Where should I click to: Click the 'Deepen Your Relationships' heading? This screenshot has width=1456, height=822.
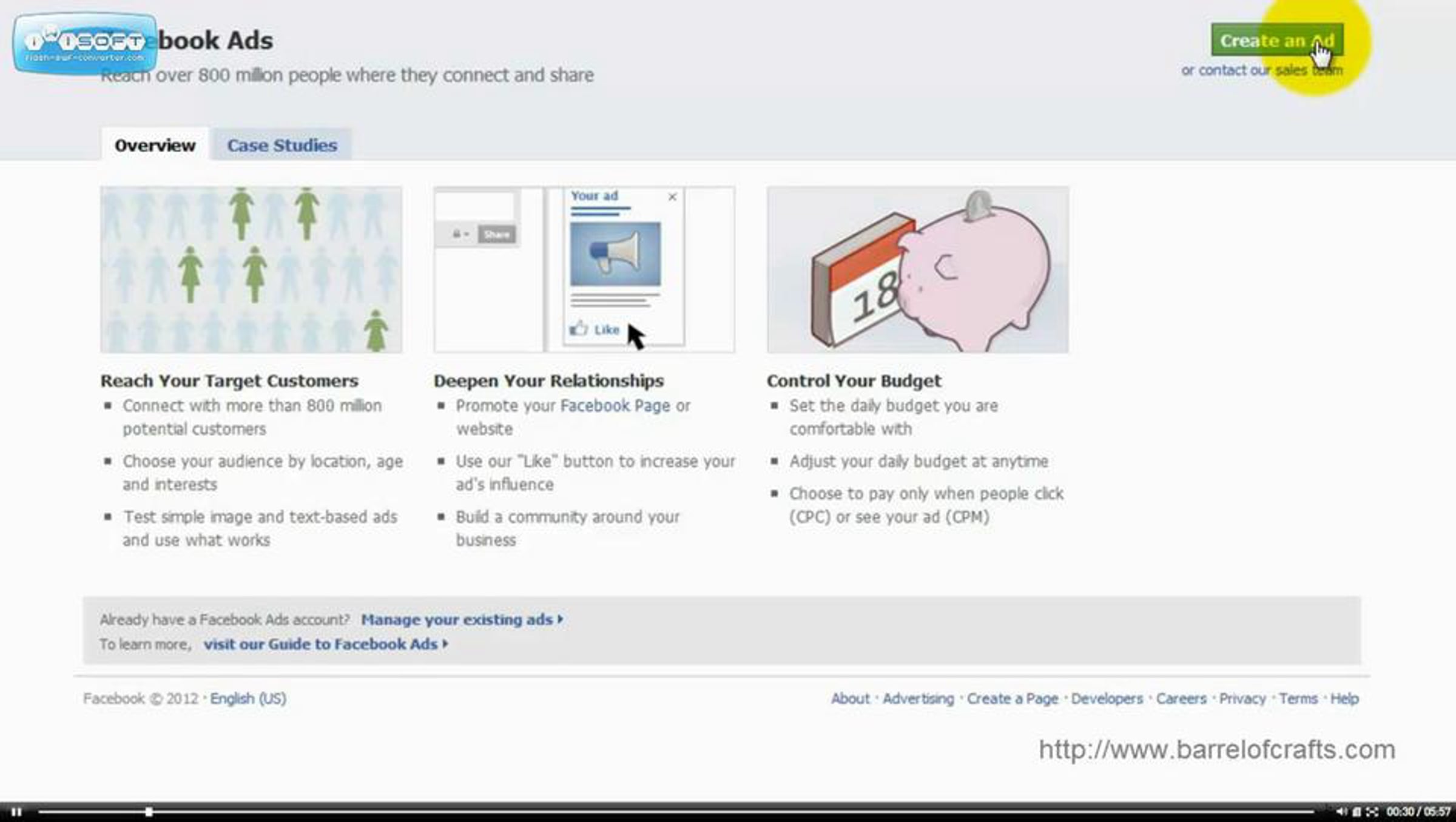(548, 381)
